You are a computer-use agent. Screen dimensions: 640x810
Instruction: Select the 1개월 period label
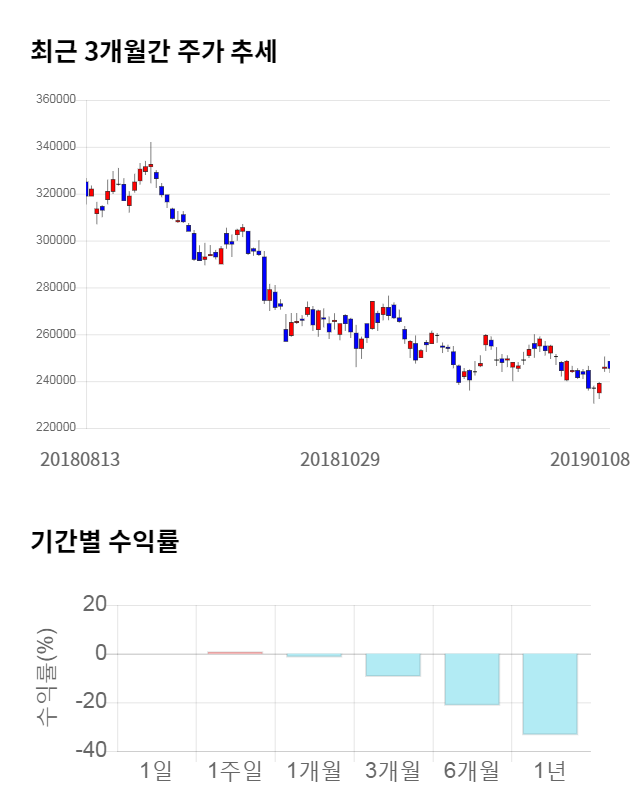[314, 771]
